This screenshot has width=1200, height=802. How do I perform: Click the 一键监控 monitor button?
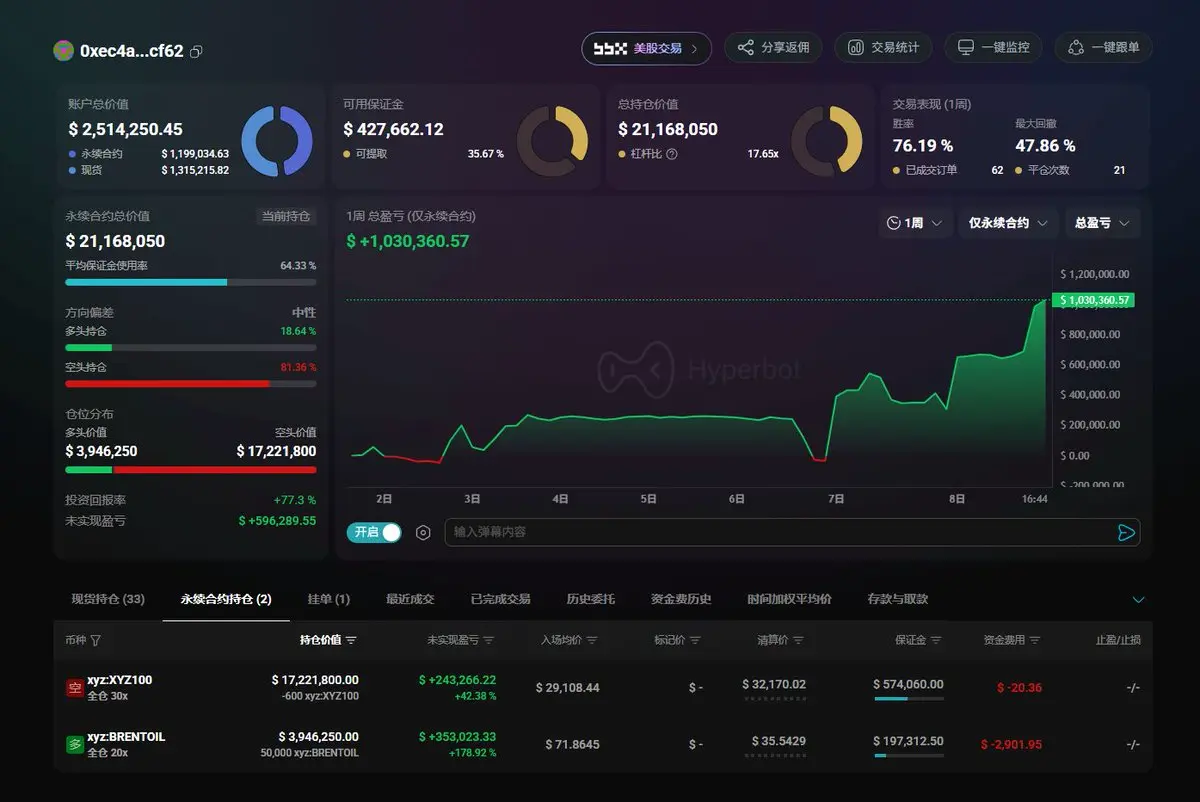coord(993,47)
